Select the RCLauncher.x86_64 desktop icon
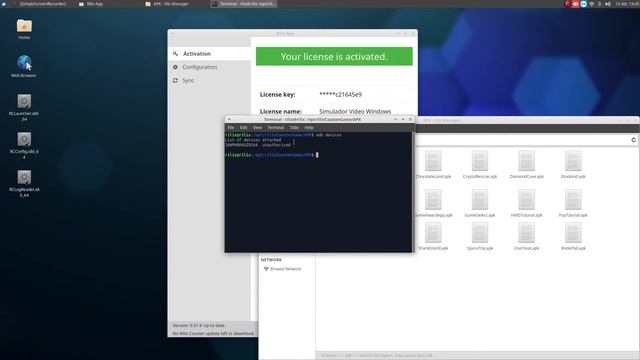The image size is (640, 360). pyautogui.click(x=24, y=107)
